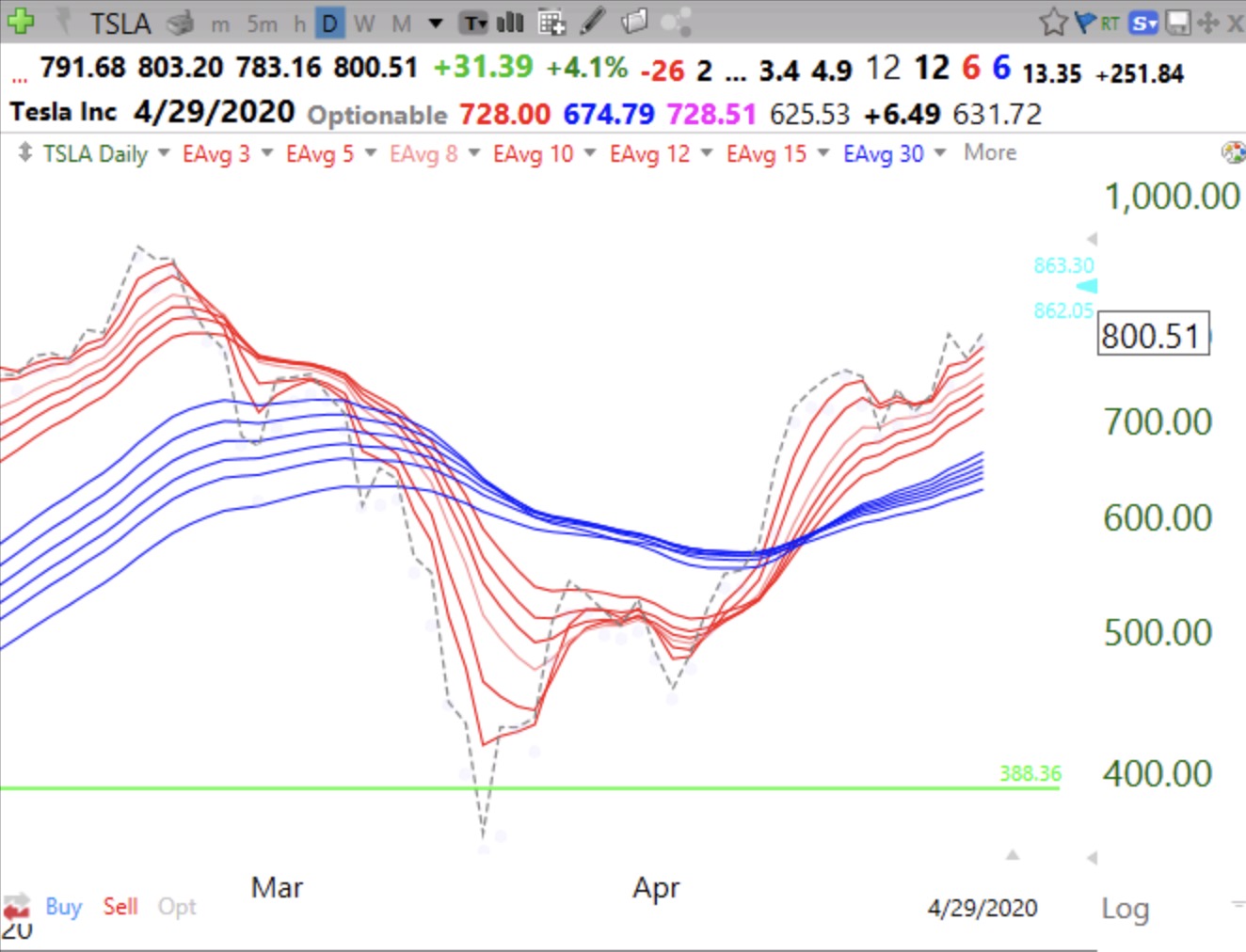Open the TSLA Daily plot dropdown
The height and width of the screenshot is (952, 1246).
click(x=164, y=152)
